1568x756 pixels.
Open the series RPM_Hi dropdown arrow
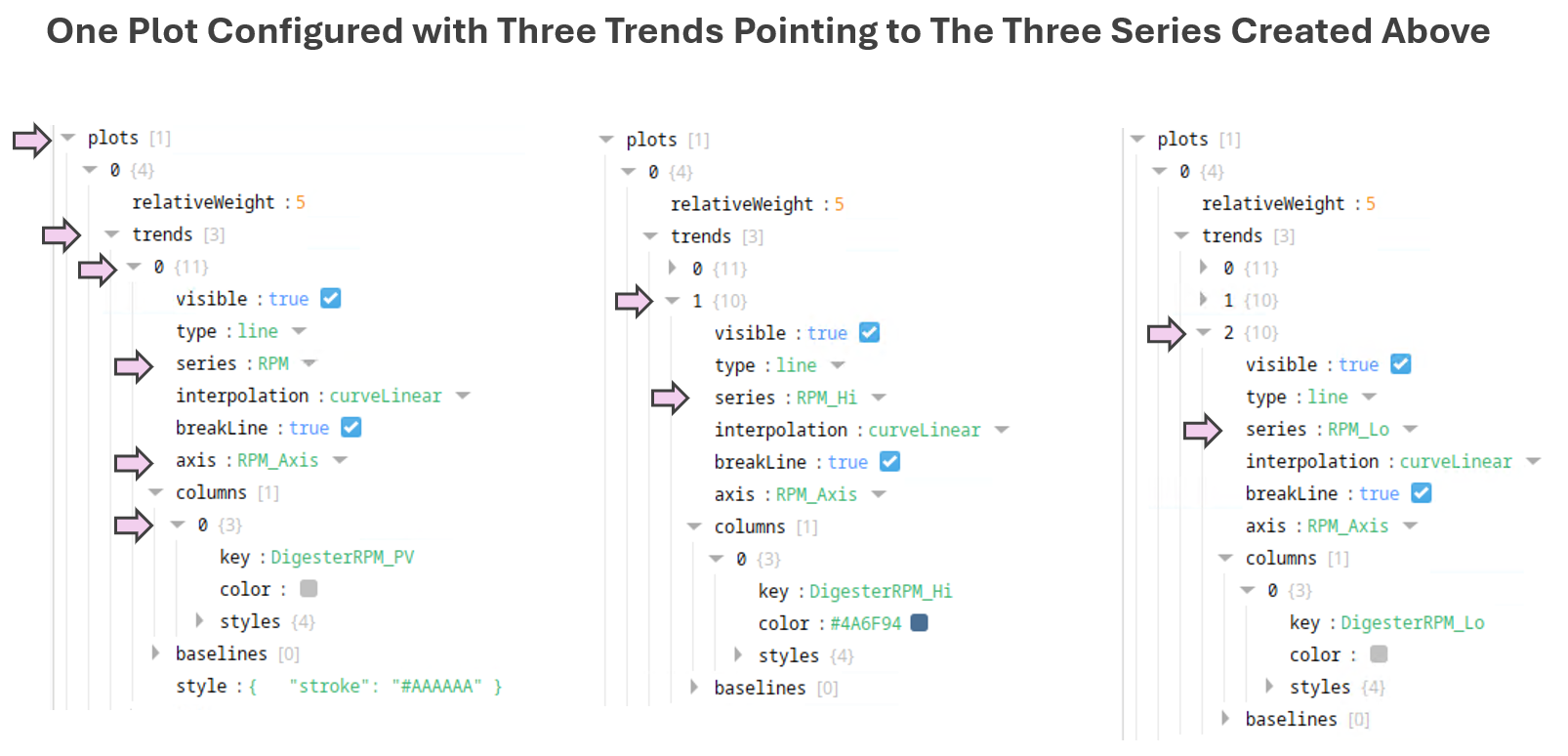click(x=879, y=398)
